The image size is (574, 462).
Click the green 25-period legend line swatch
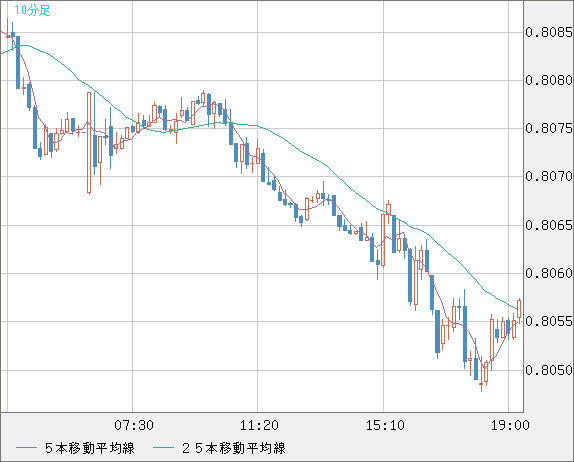click(163, 448)
